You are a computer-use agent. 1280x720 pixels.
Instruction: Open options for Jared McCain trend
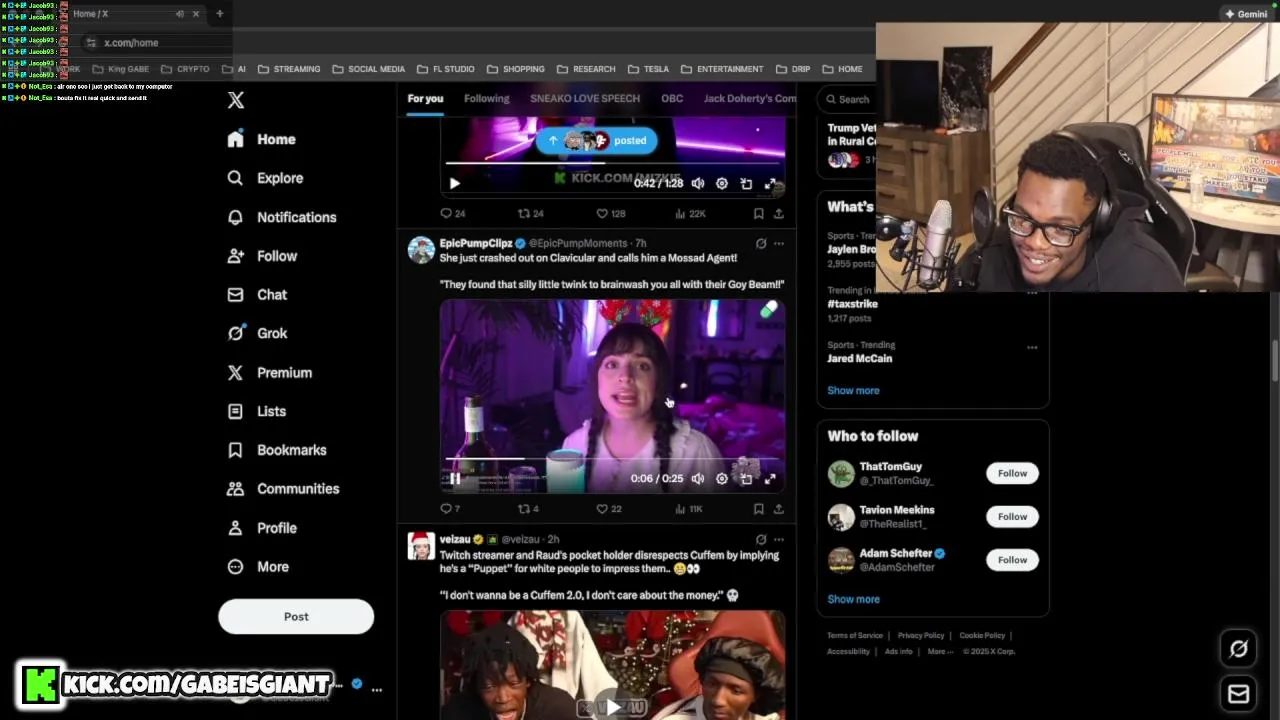coord(1032,348)
